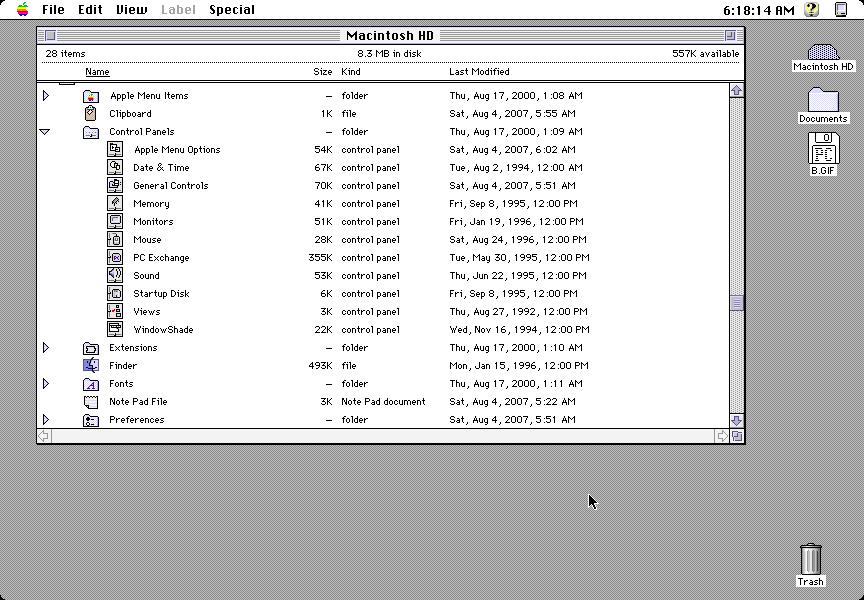Click the '355K' size of PC Exchange

pyautogui.click(x=321, y=257)
